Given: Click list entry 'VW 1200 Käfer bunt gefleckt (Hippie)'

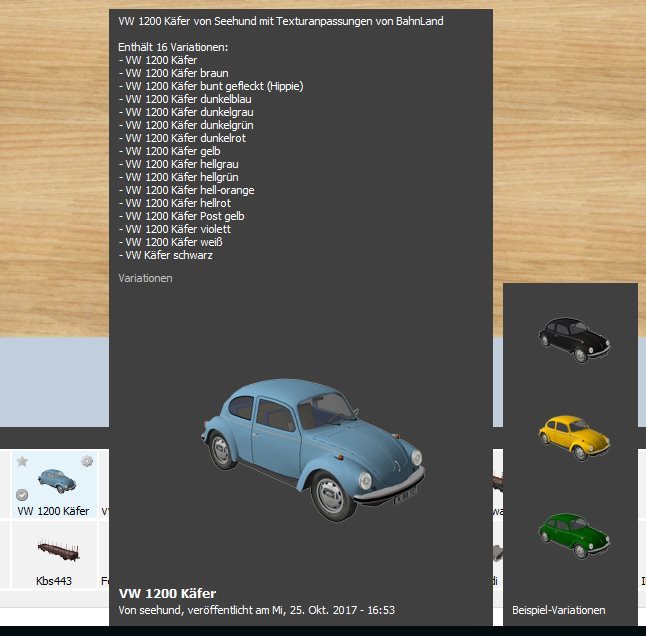Looking at the screenshot, I should pyautogui.click(x=211, y=86).
